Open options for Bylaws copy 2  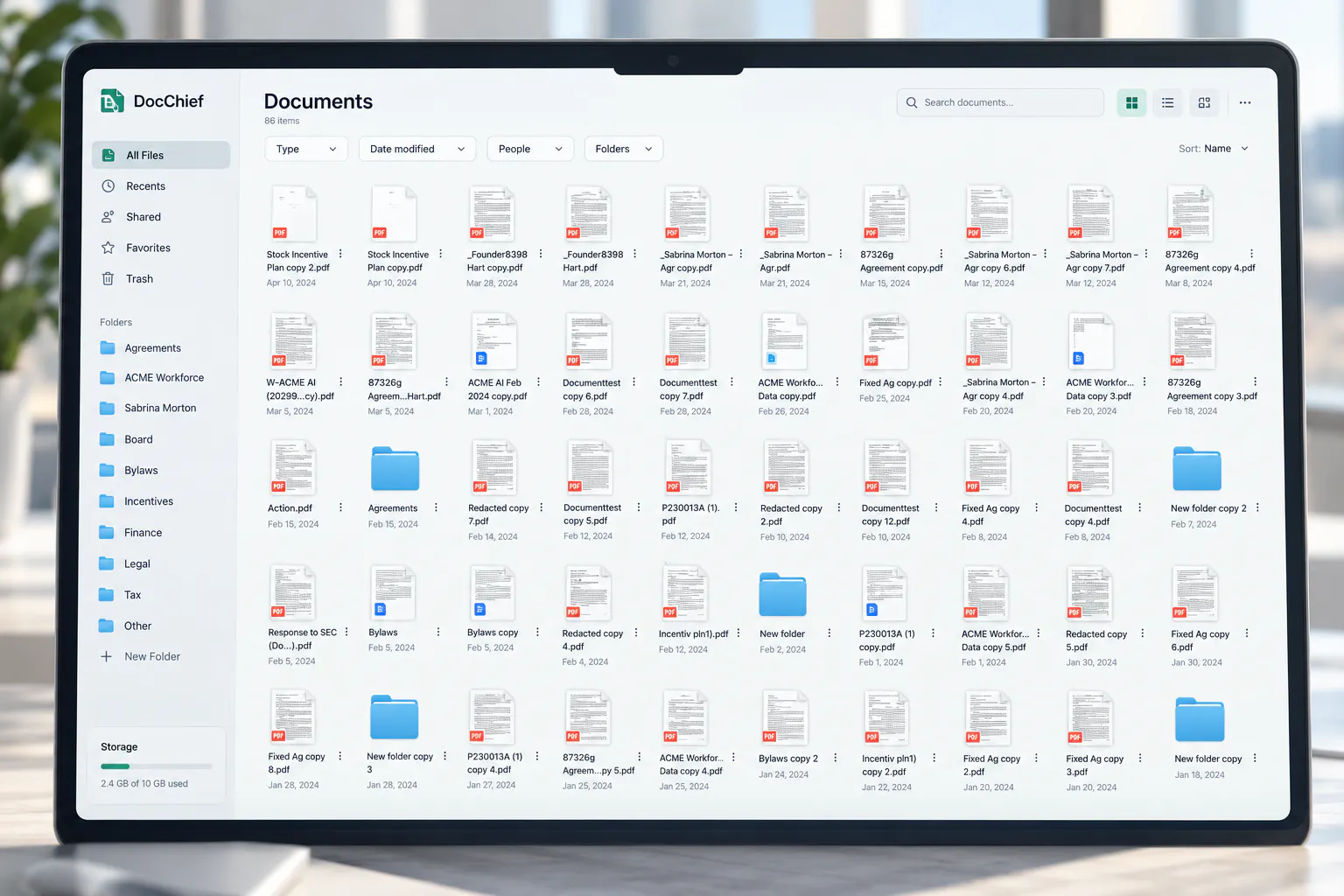tap(835, 758)
